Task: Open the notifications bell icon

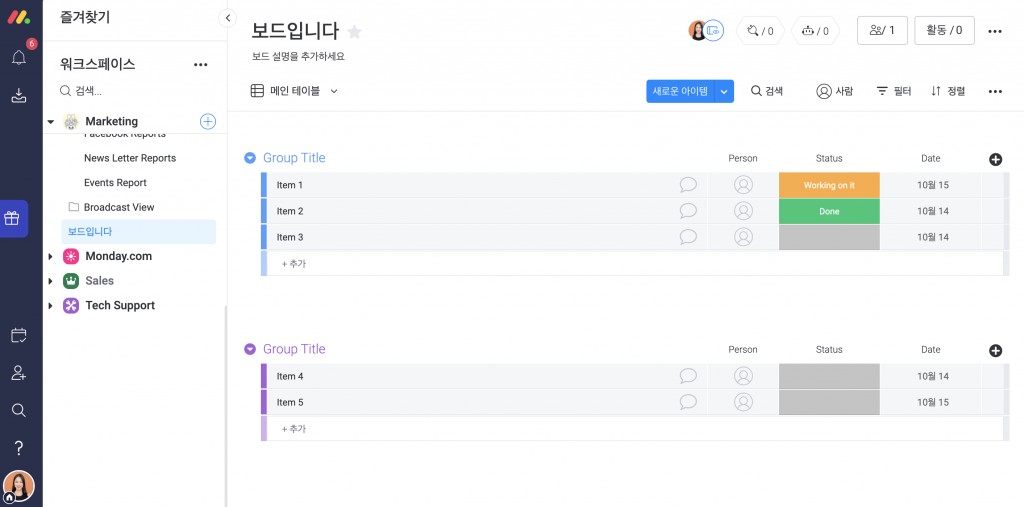Action: (19, 57)
